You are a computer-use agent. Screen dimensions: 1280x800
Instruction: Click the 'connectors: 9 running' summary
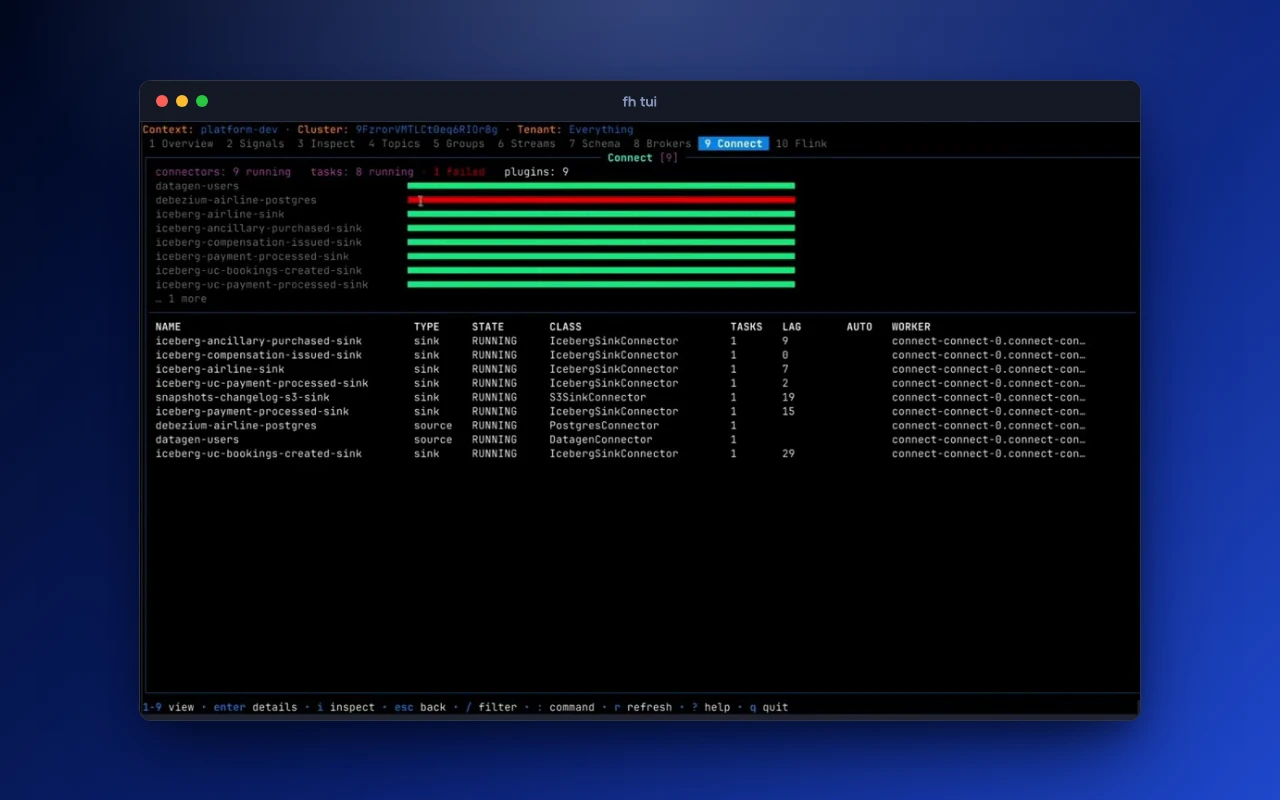pos(223,172)
